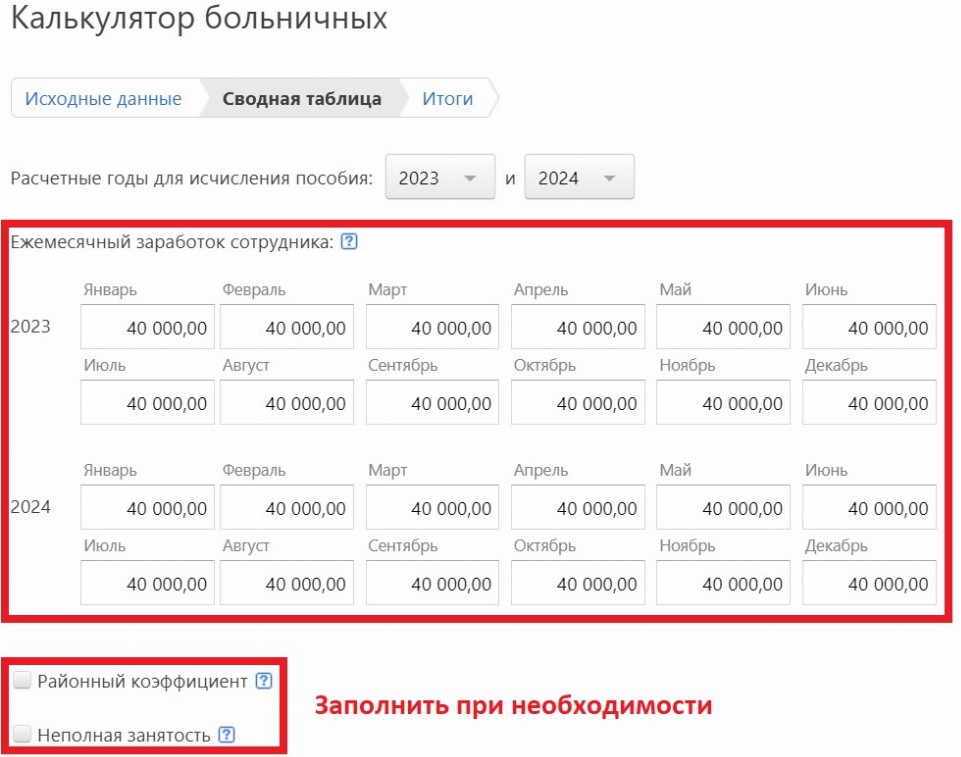Image resolution: width=961 pixels, height=757 pixels.
Task: Click help icon beside Неполная занятость
Action: [x=227, y=735]
